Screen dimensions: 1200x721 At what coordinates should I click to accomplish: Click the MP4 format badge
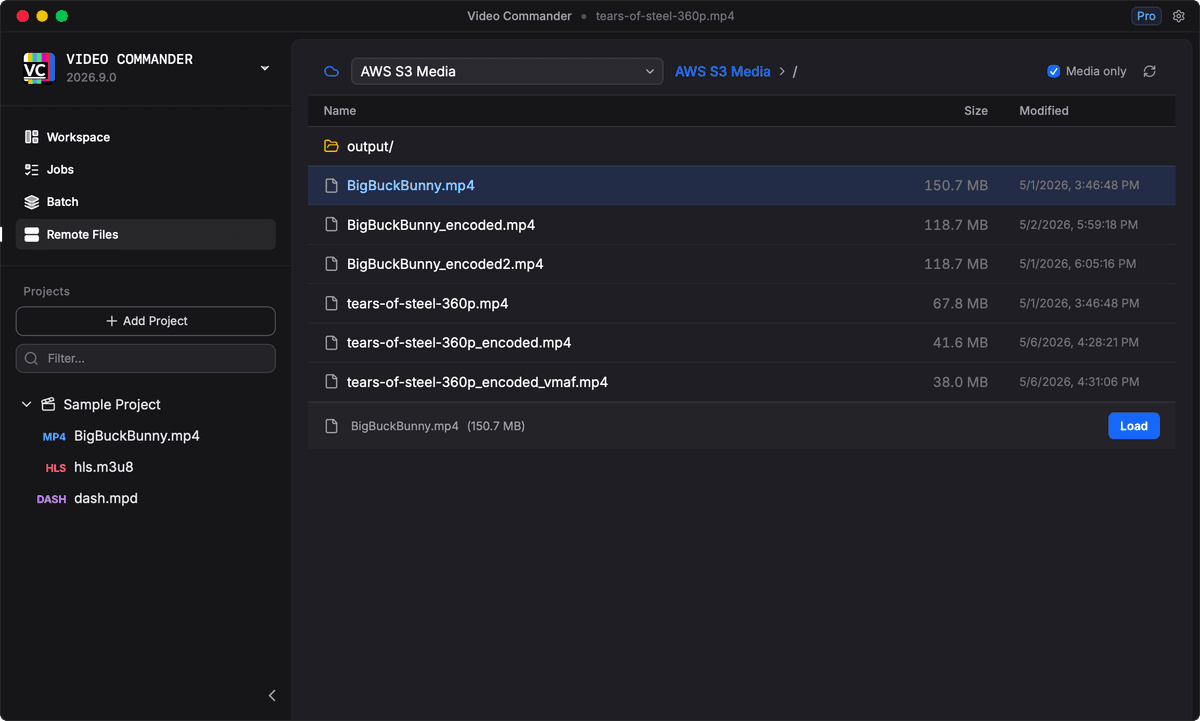click(x=54, y=437)
